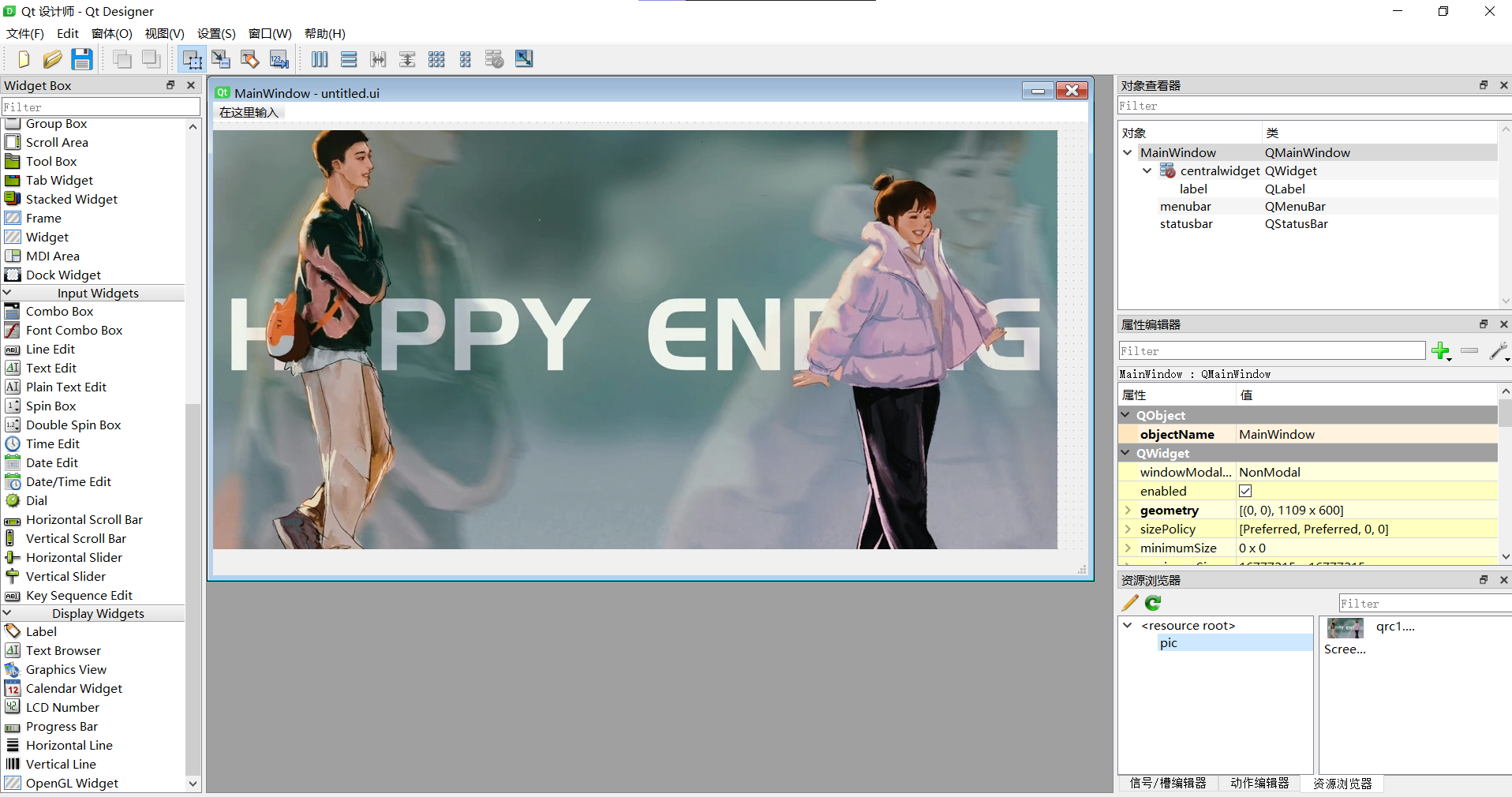Select the Edit Signals/Slots mode icon
This screenshot has width=1512, height=797.
(221, 59)
